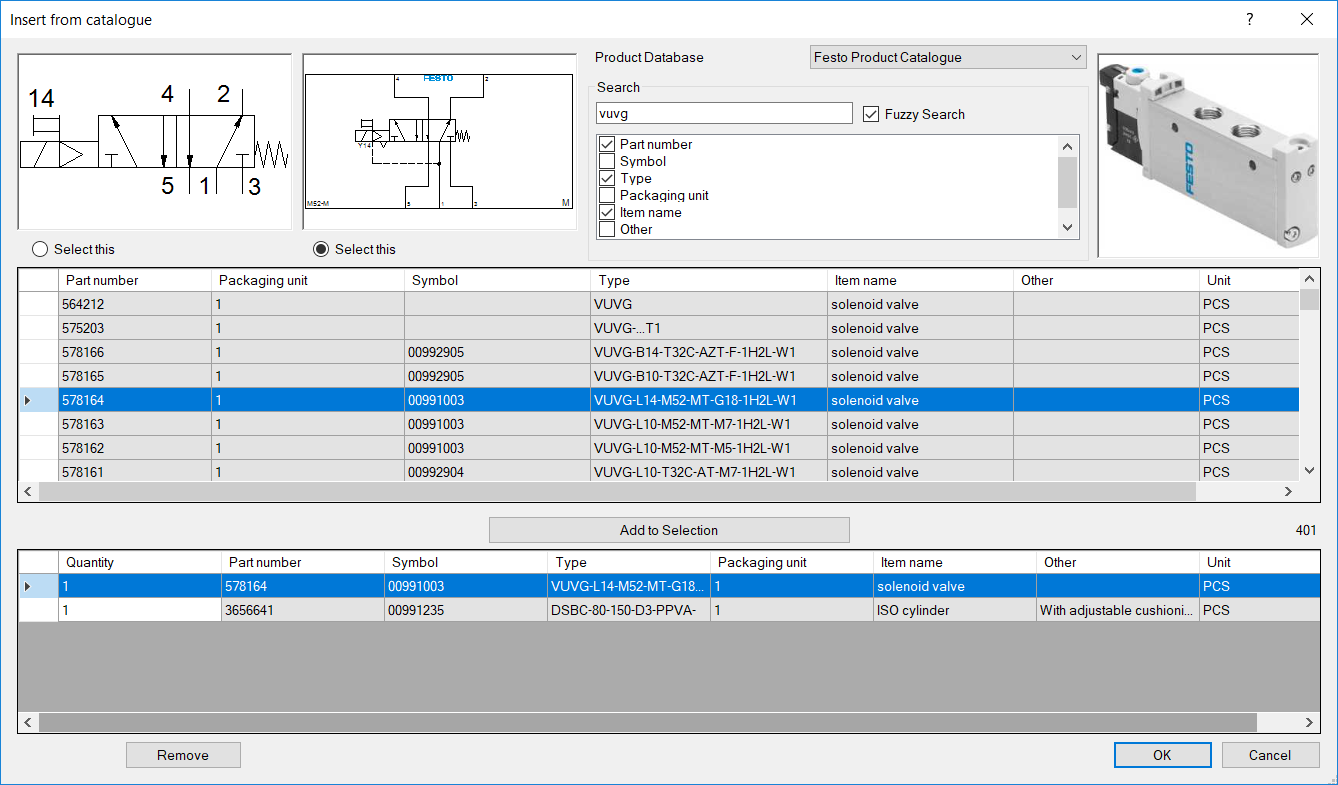Choose the first 'Select this' radio button
This screenshot has height=785, width=1338.
coord(40,249)
